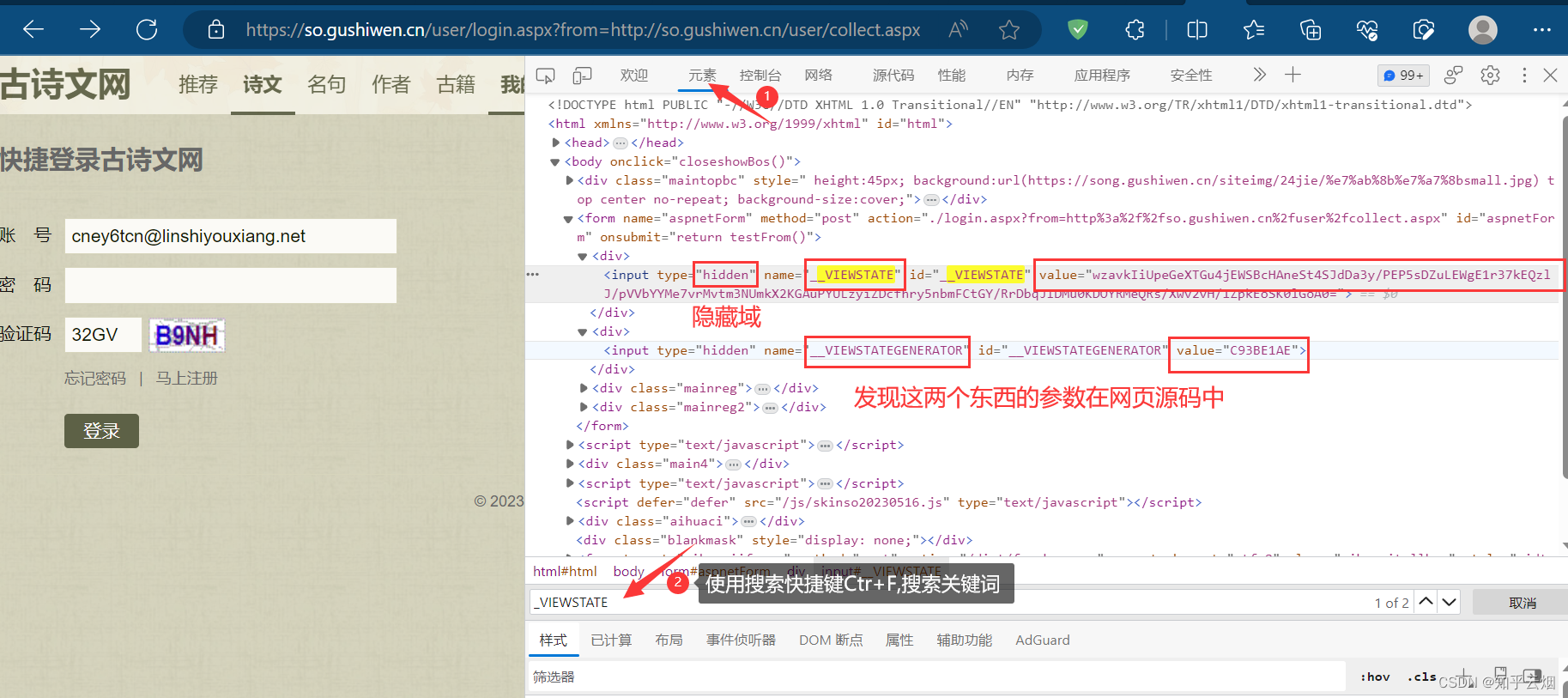This screenshot has height=698, width=1568.
Task: Select the AdGuard pane tab
Action: click(x=1043, y=640)
